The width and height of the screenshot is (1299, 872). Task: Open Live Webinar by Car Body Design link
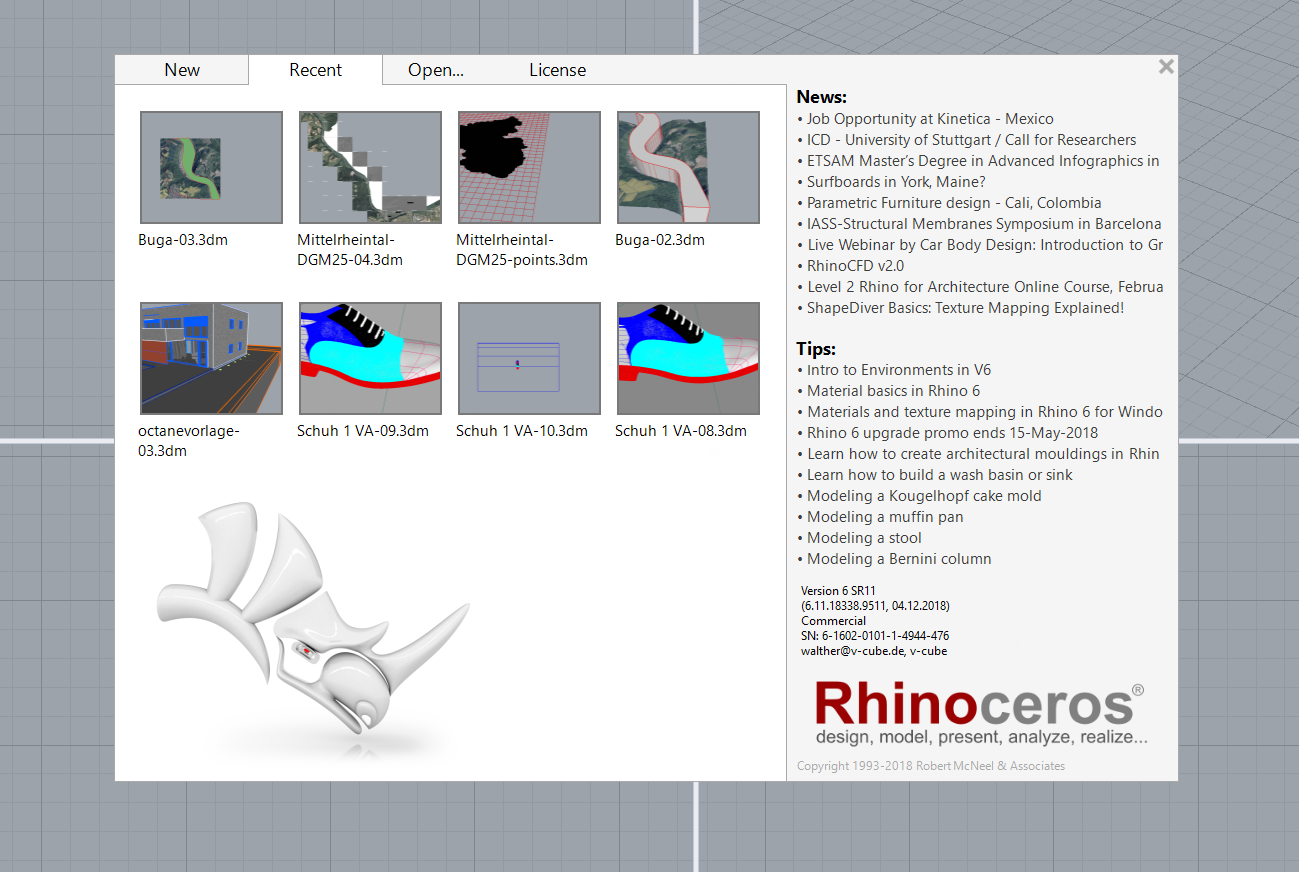coord(985,245)
